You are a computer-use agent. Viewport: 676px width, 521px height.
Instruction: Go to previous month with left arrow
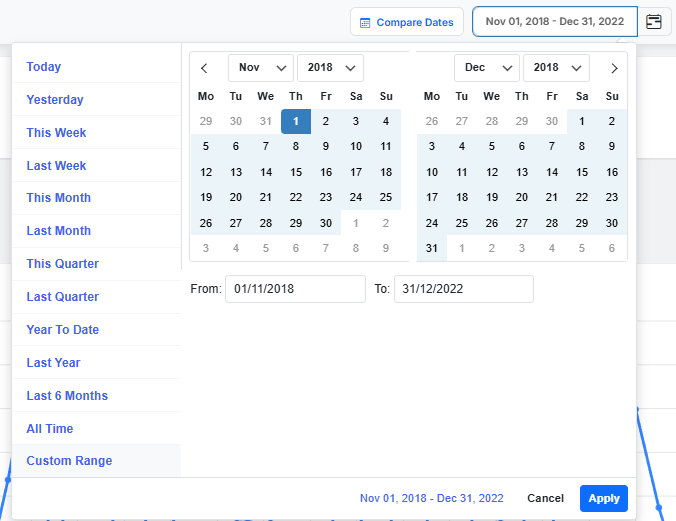pyautogui.click(x=205, y=68)
